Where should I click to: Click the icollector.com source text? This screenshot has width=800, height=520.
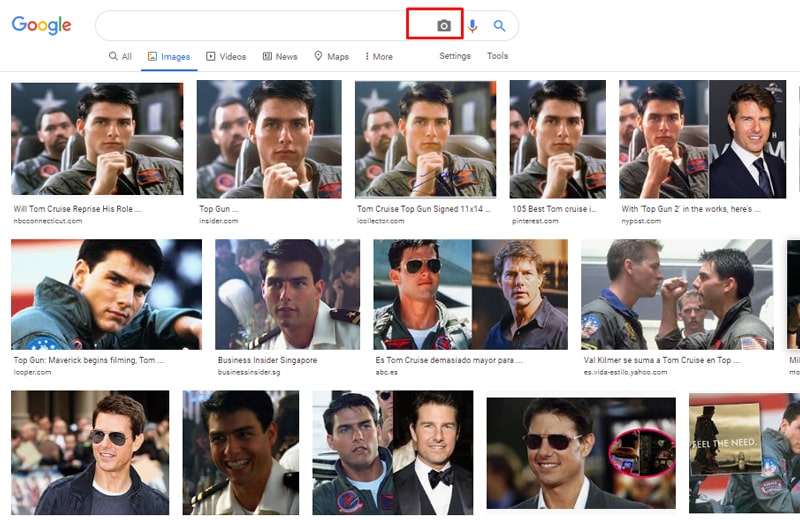[381, 221]
